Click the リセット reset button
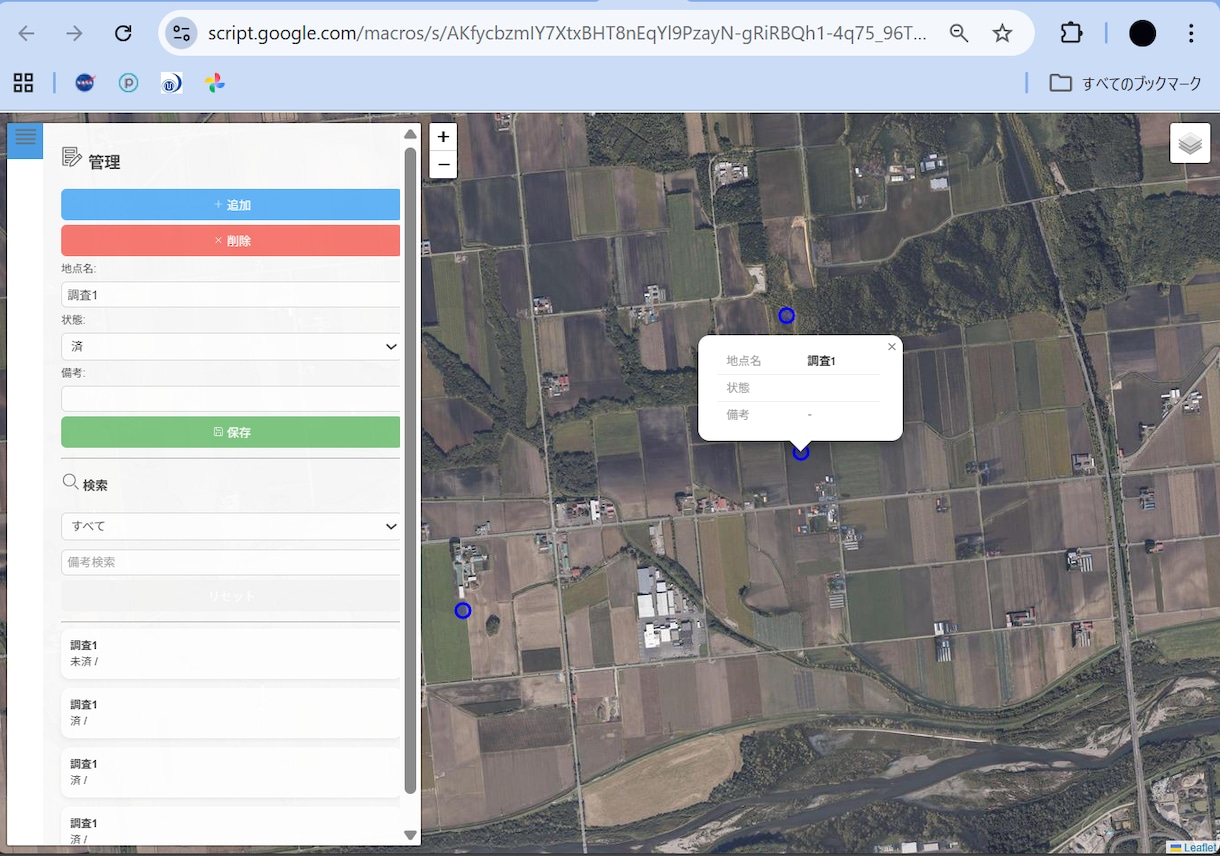This screenshot has height=856, width=1220. tap(231, 596)
